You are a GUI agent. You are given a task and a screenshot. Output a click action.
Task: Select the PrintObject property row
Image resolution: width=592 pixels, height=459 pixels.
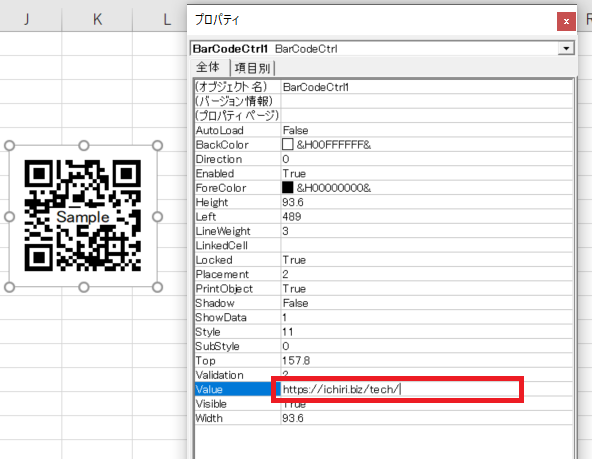(x=384, y=288)
